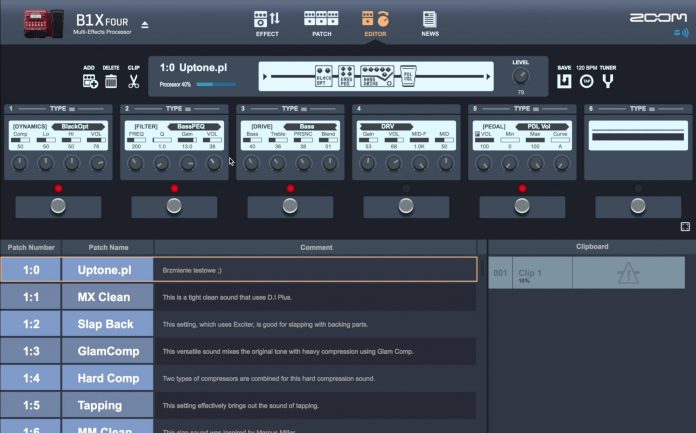Viewport: 696px width, 433px height.
Task: Open the 120 BPM tempo setting
Action: 586,81
